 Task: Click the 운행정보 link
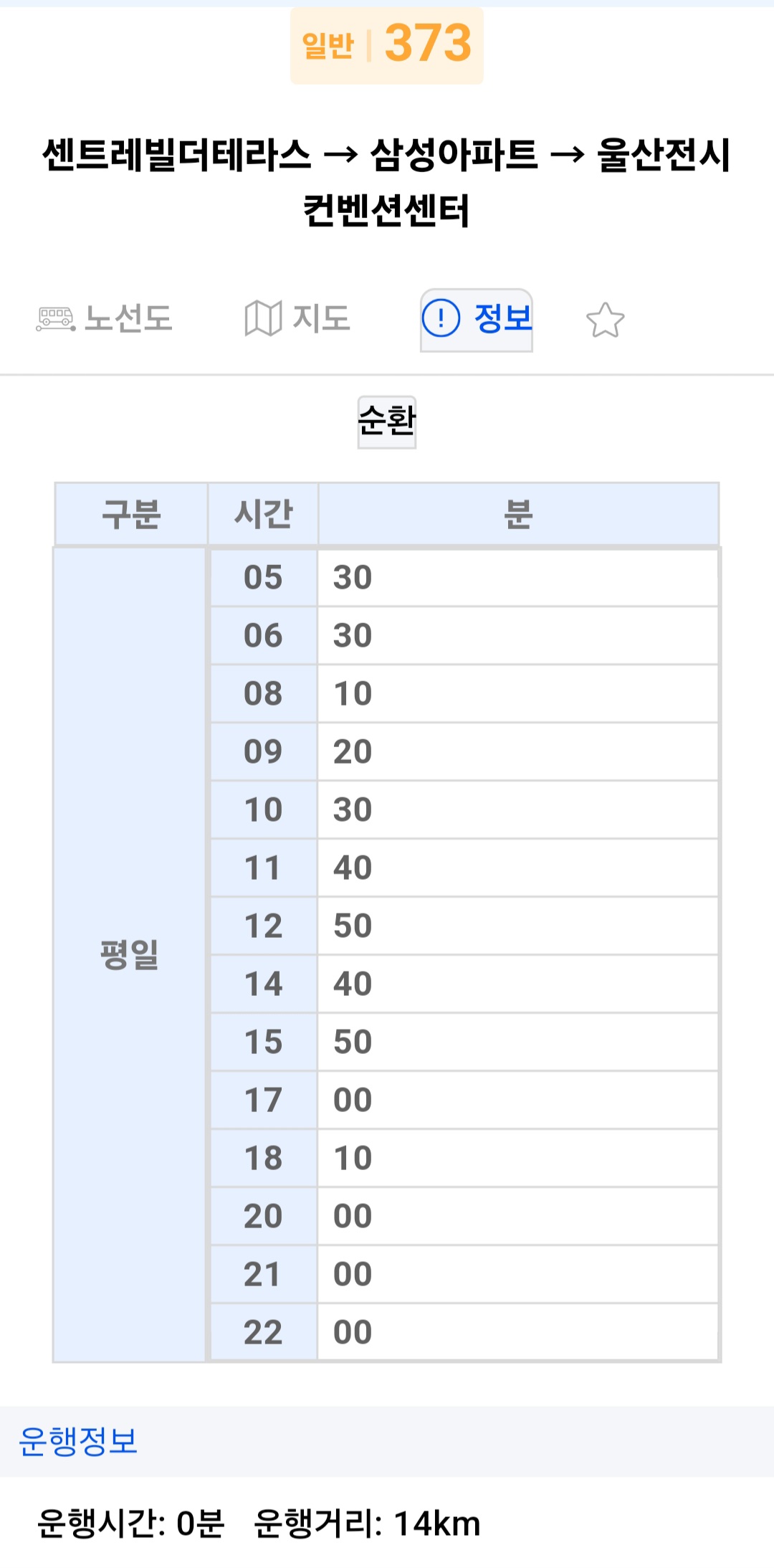pyautogui.click(x=78, y=1441)
